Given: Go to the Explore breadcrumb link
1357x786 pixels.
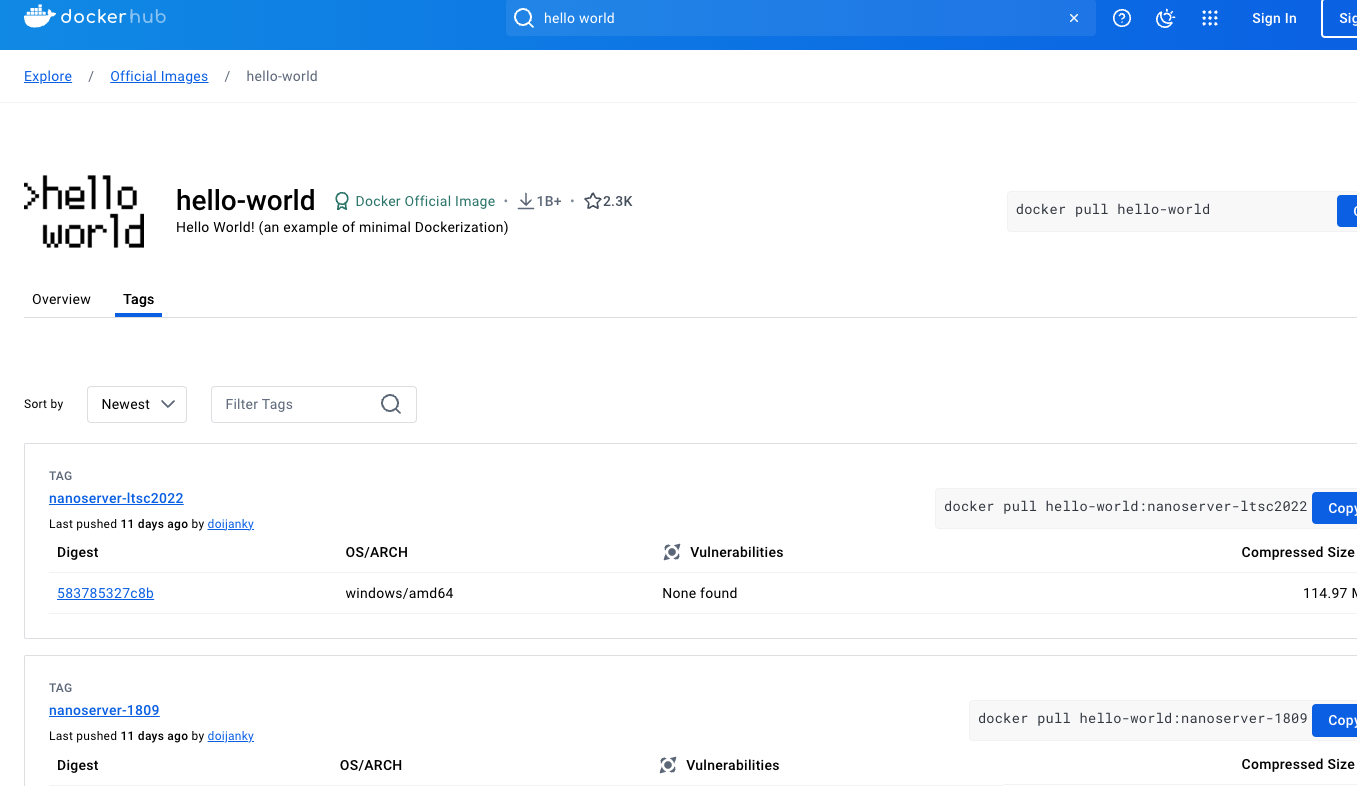Looking at the screenshot, I should pyautogui.click(x=48, y=76).
